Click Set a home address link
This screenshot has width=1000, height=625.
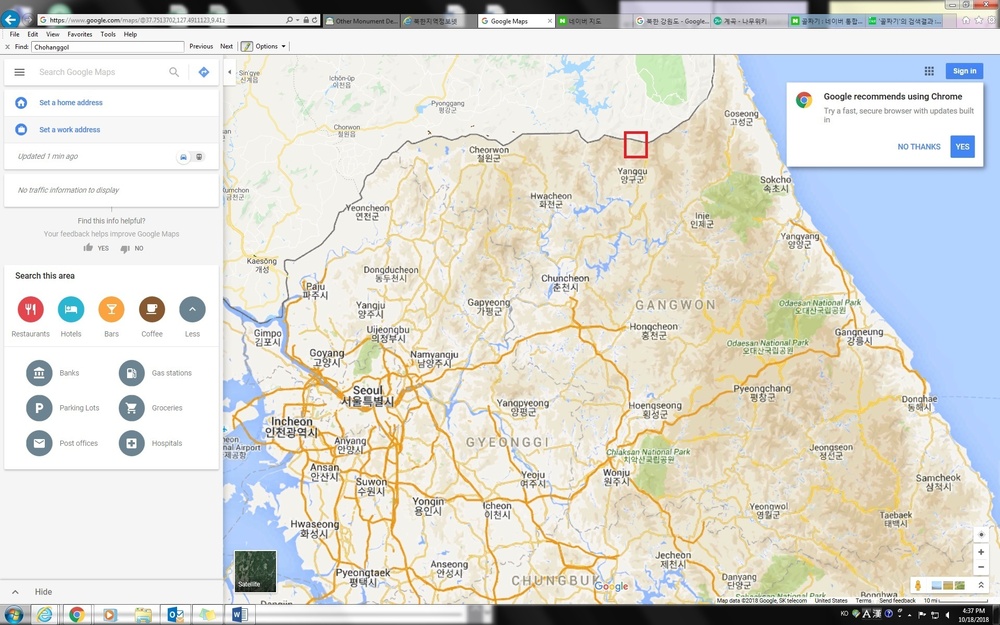click(x=71, y=103)
